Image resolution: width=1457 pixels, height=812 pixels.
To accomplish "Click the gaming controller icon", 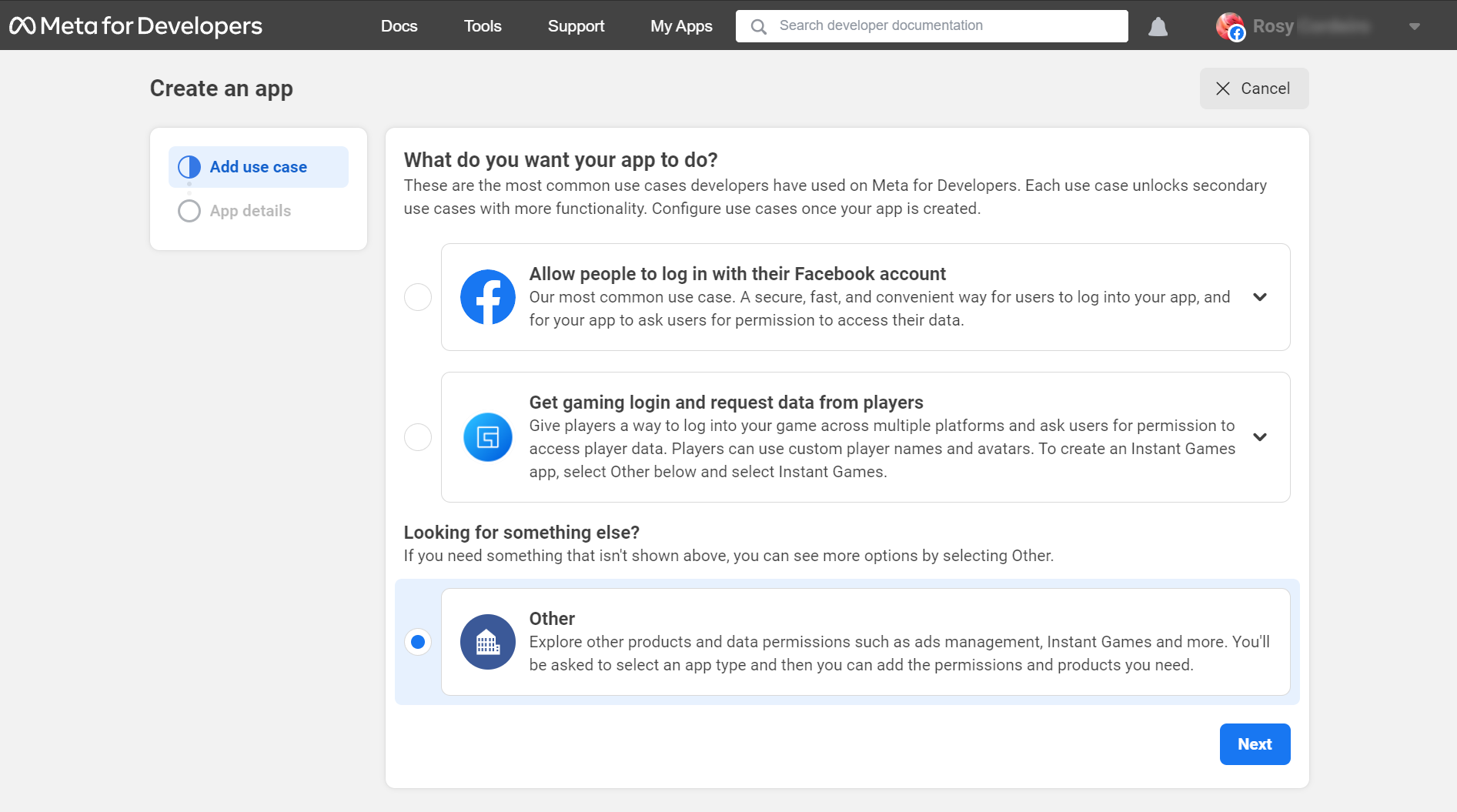I will click(487, 436).
